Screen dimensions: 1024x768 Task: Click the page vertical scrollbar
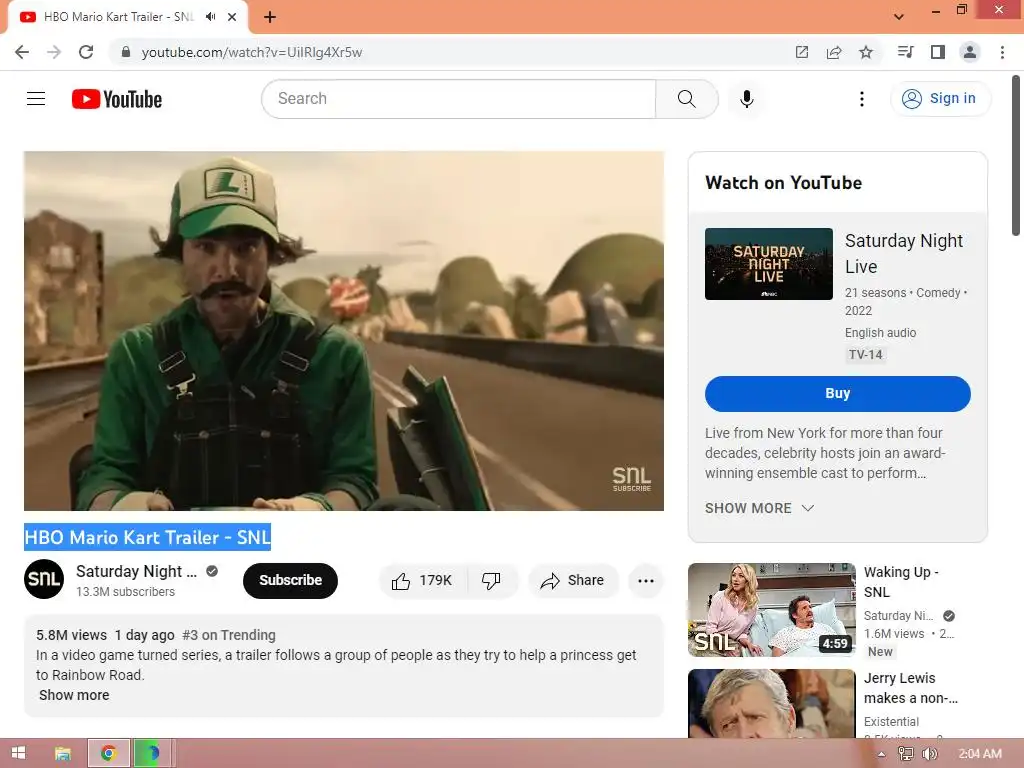1016,156
